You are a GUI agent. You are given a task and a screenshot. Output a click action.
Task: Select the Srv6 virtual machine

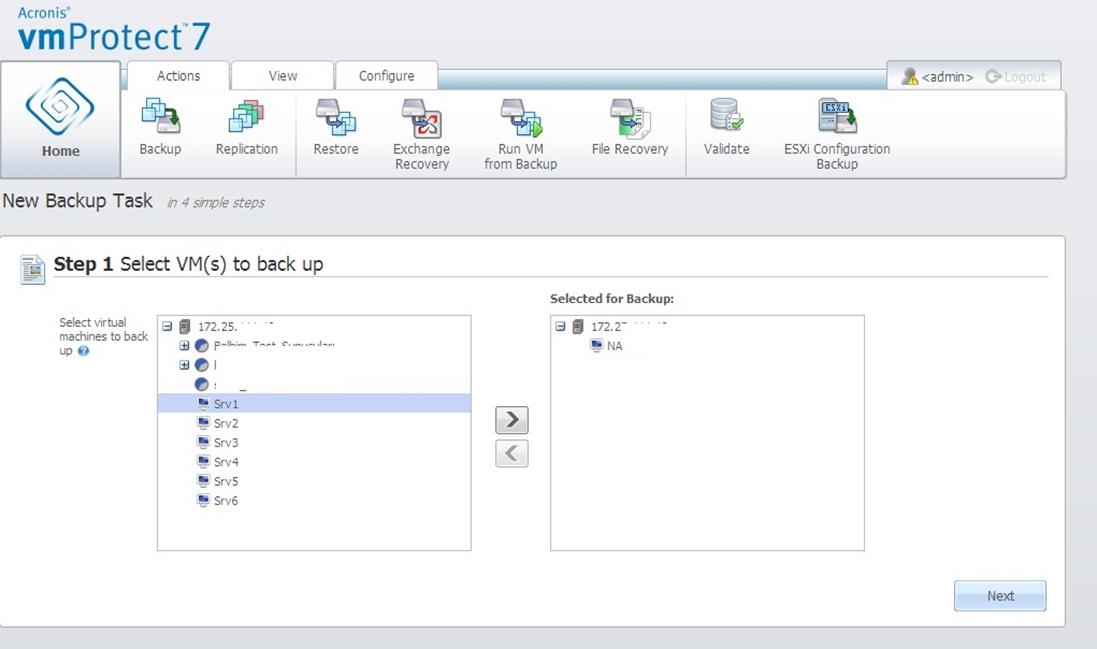tap(314, 501)
